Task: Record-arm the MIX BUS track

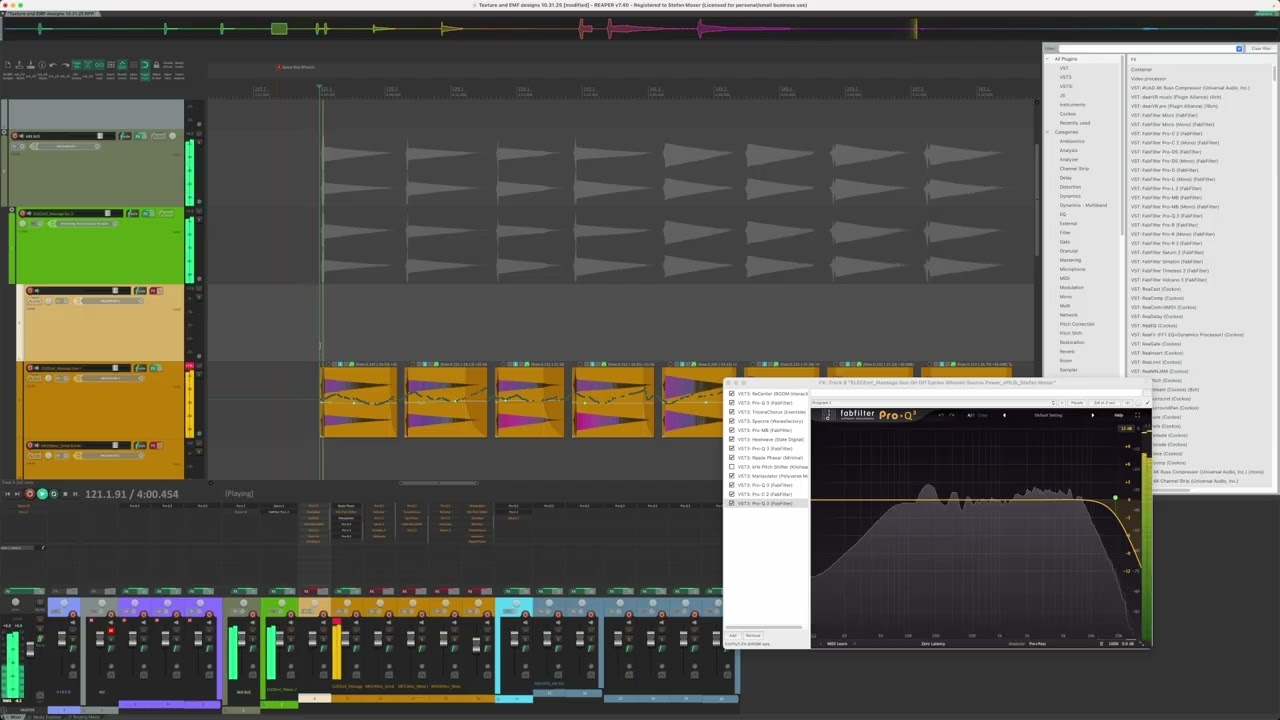Action: (x=15, y=136)
